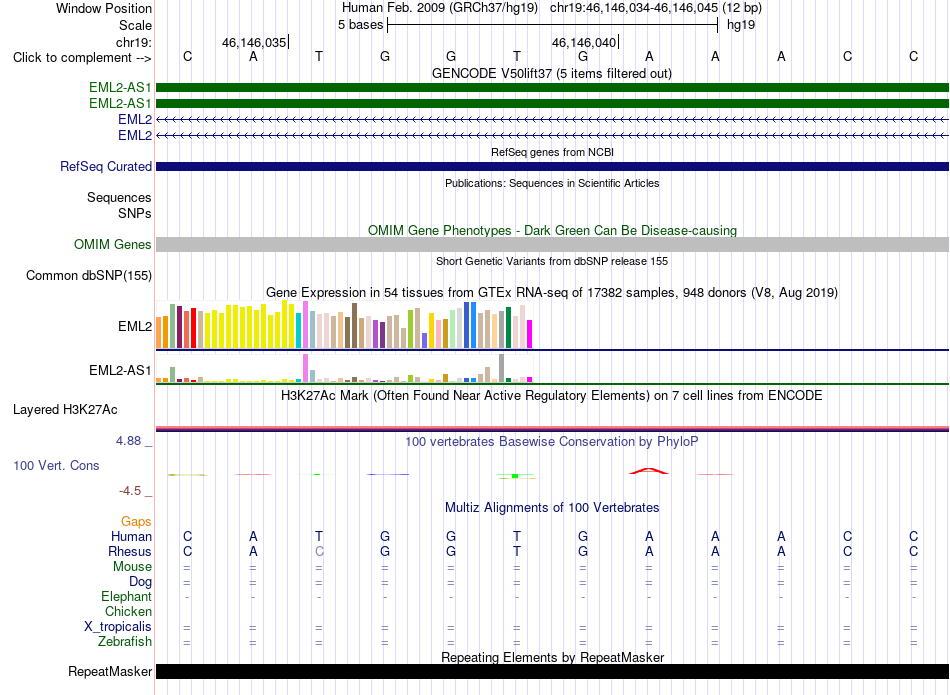Click the -4.5 PhyloP lower limit value
The image size is (950, 695).
click(130, 491)
